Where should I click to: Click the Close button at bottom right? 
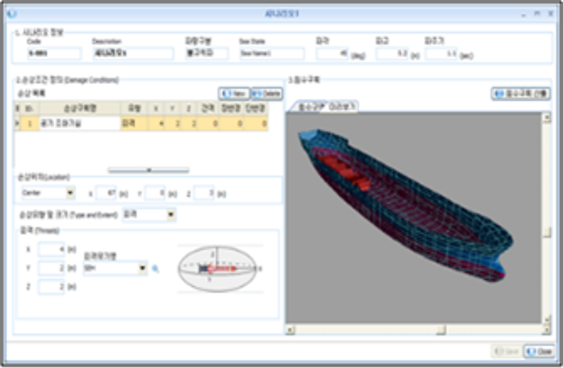539,351
